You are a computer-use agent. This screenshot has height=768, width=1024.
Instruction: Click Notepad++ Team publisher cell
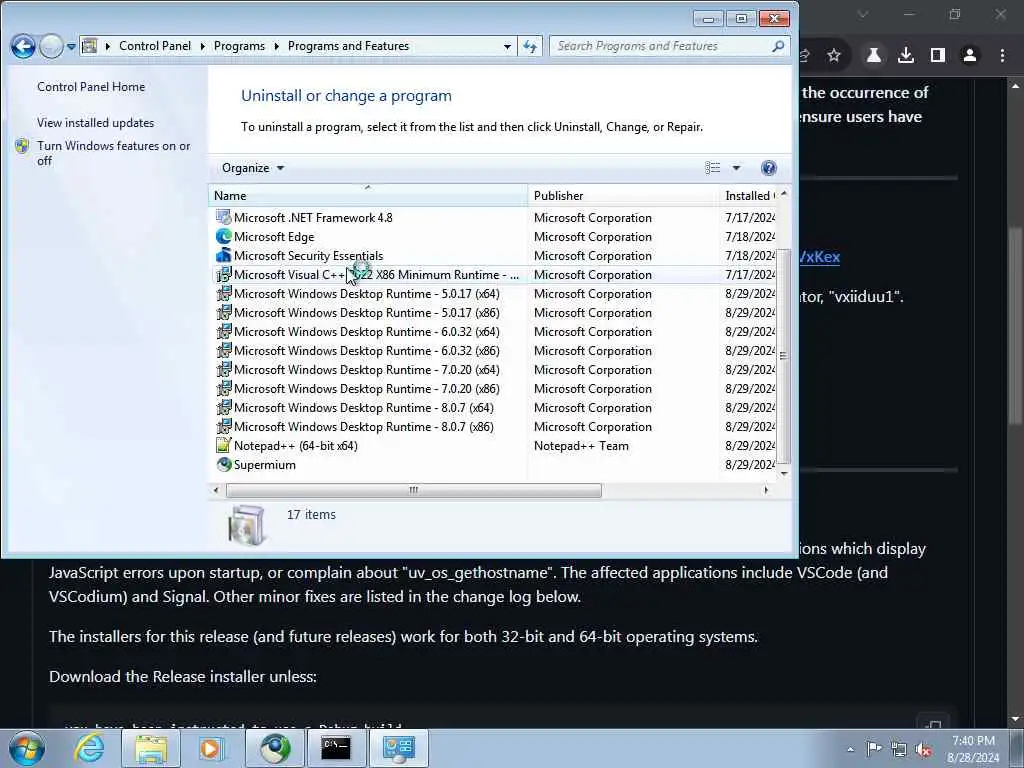click(581, 445)
